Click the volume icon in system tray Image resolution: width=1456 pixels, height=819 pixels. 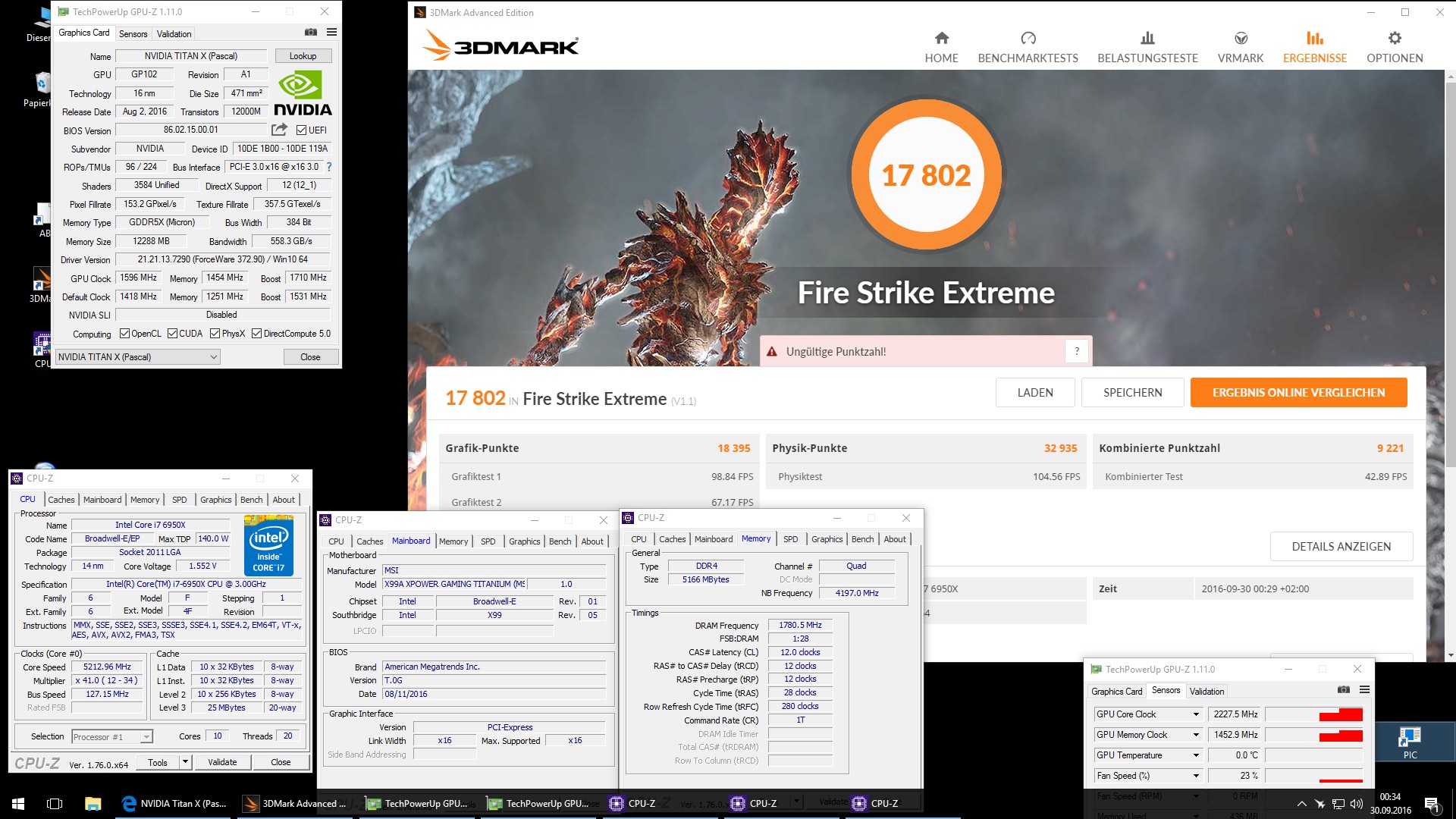[1357, 803]
